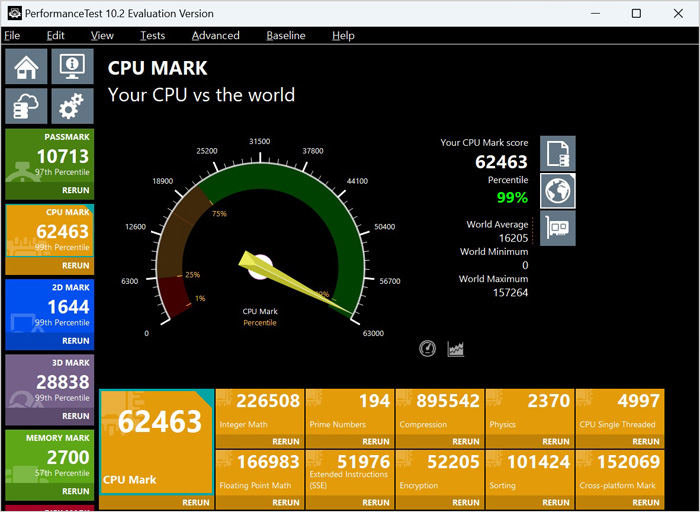
Task: Switch to the distribution chart view icon
Action: tap(455, 348)
